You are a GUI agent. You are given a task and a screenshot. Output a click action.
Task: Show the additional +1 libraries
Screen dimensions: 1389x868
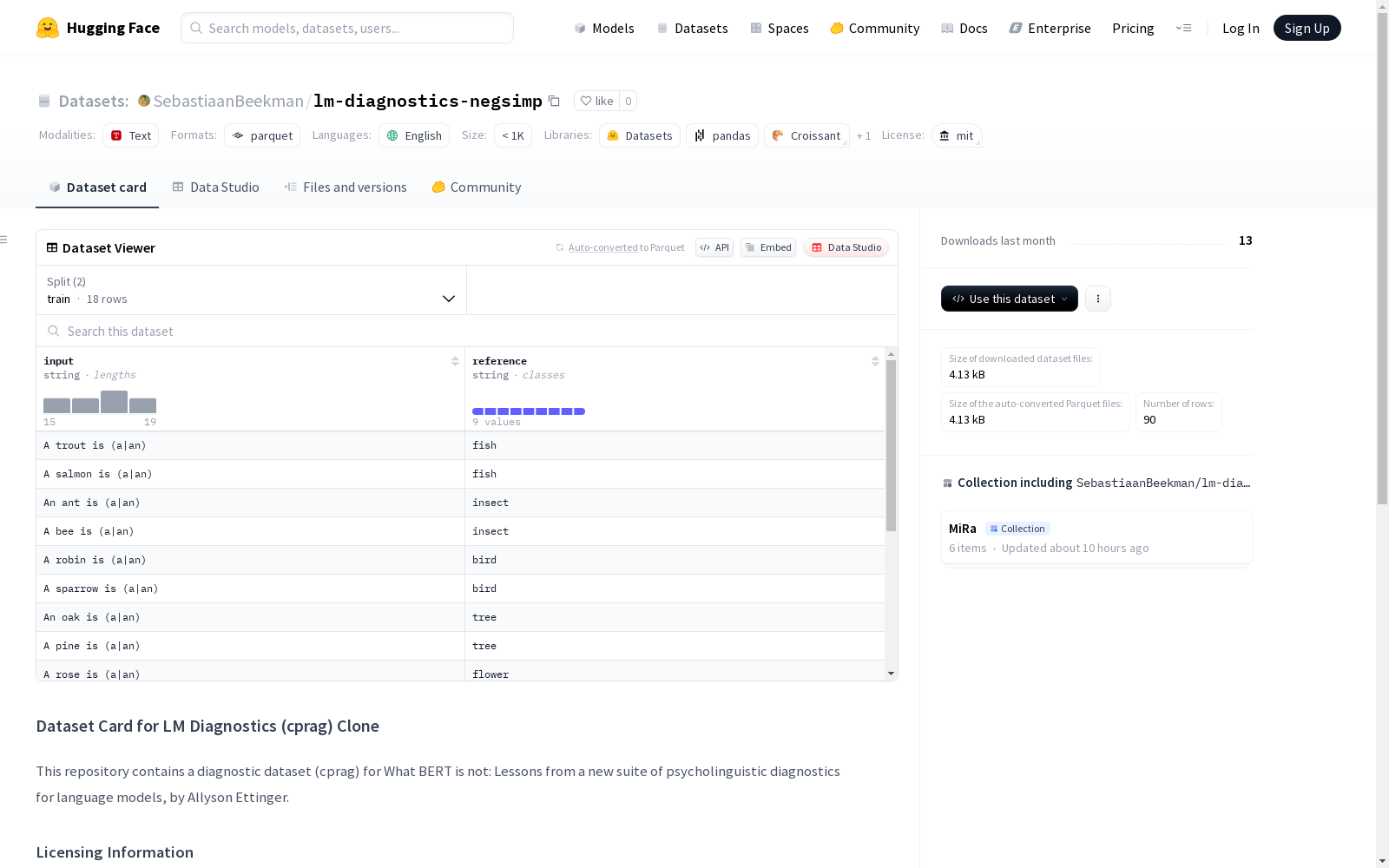[x=864, y=135]
